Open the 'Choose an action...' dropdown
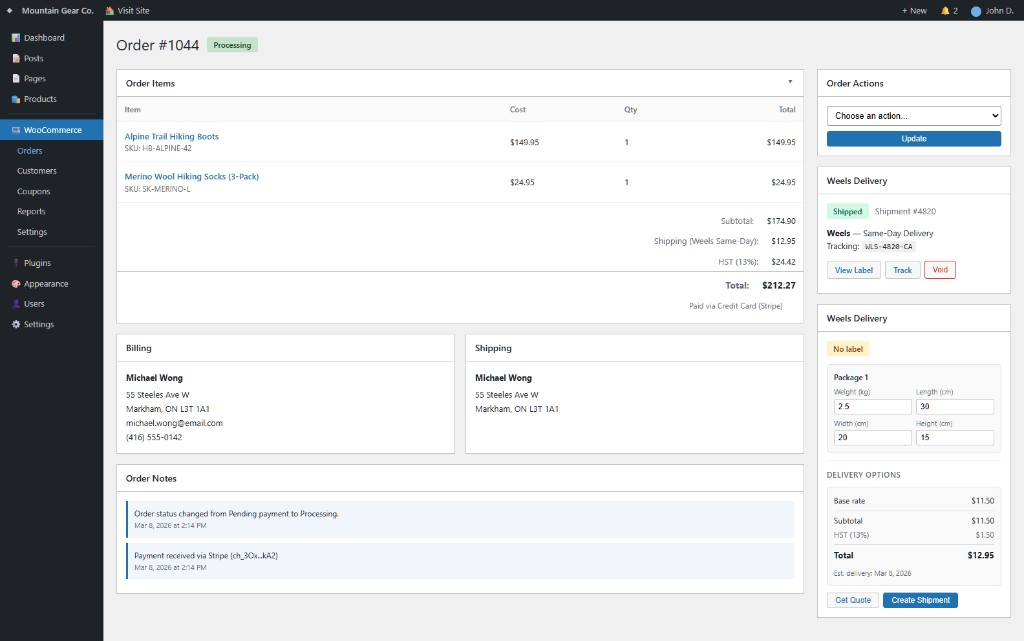 pos(914,115)
